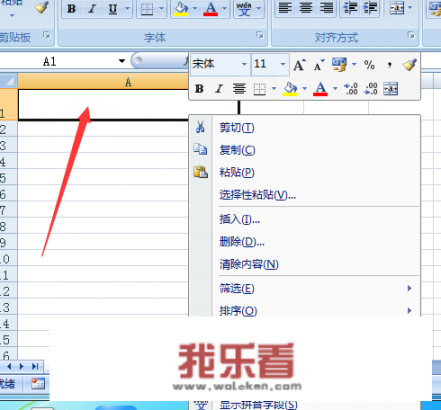This screenshot has height=410, width=441.
Task: Apply ribbon yellow fill color bucket
Action: point(181,9)
